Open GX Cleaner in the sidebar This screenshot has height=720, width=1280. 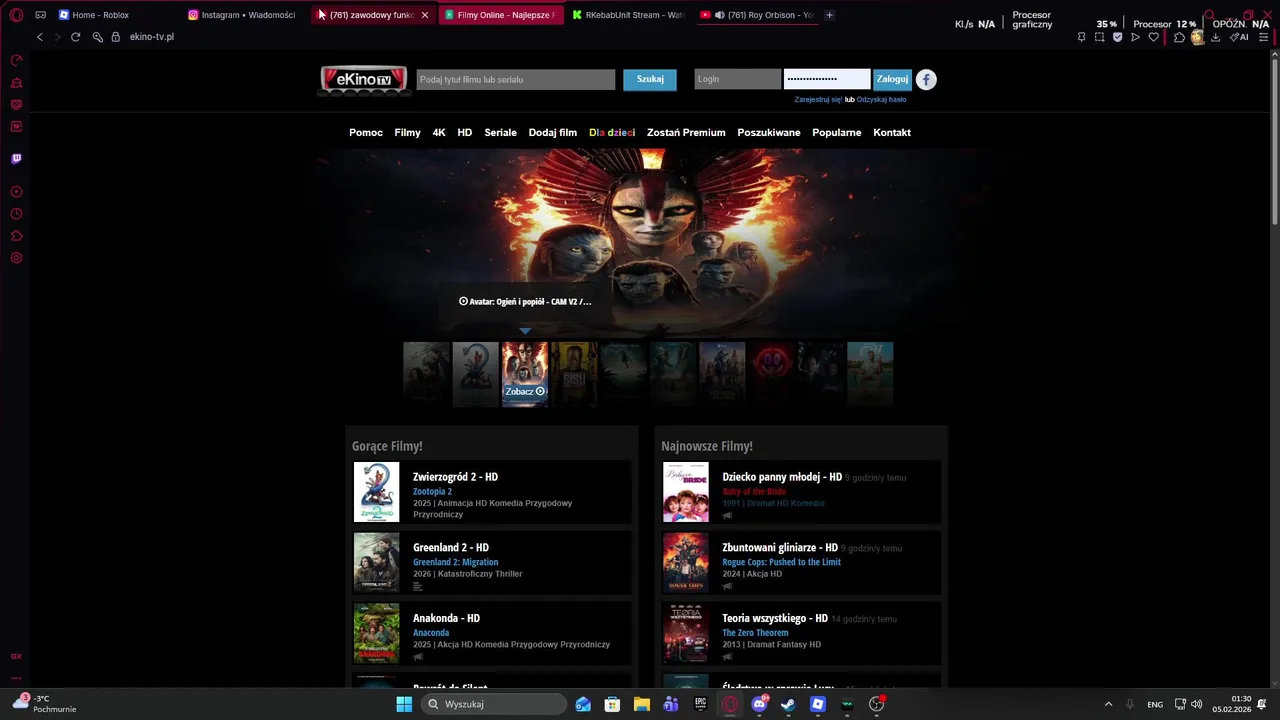[x=16, y=83]
